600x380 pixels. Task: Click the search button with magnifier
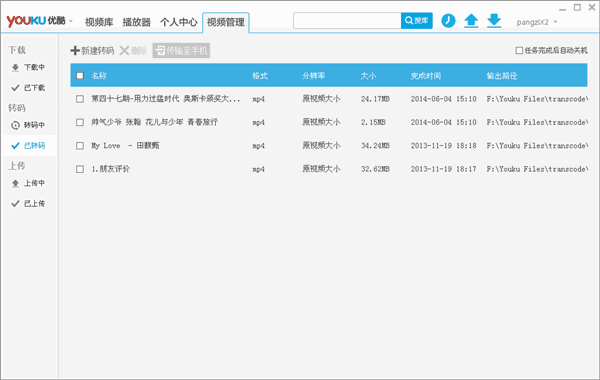pyautogui.click(x=417, y=21)
